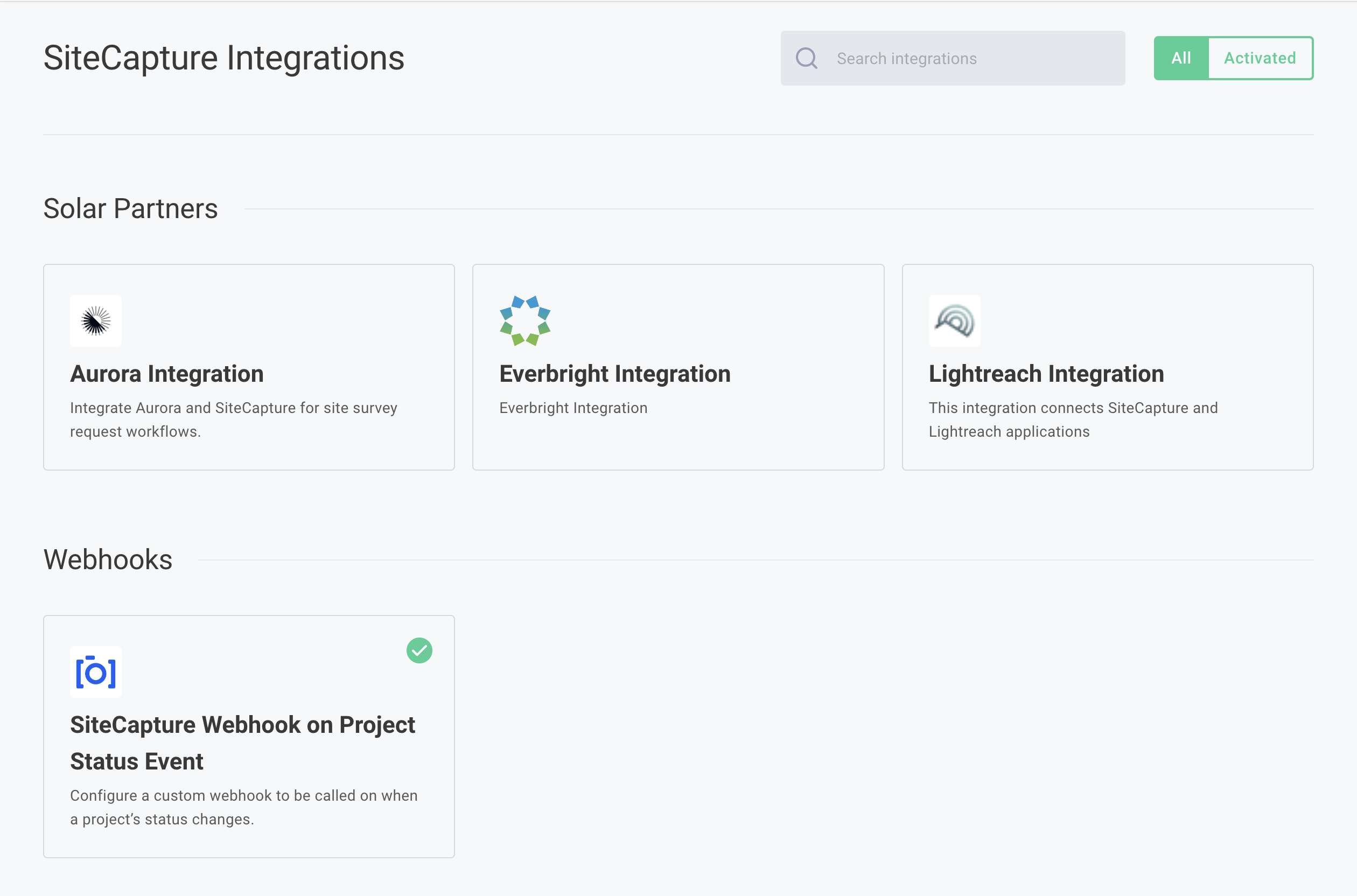1357x896 pixels.
Task: Open the Lightreach Integration title
Action: point(1046,374)
